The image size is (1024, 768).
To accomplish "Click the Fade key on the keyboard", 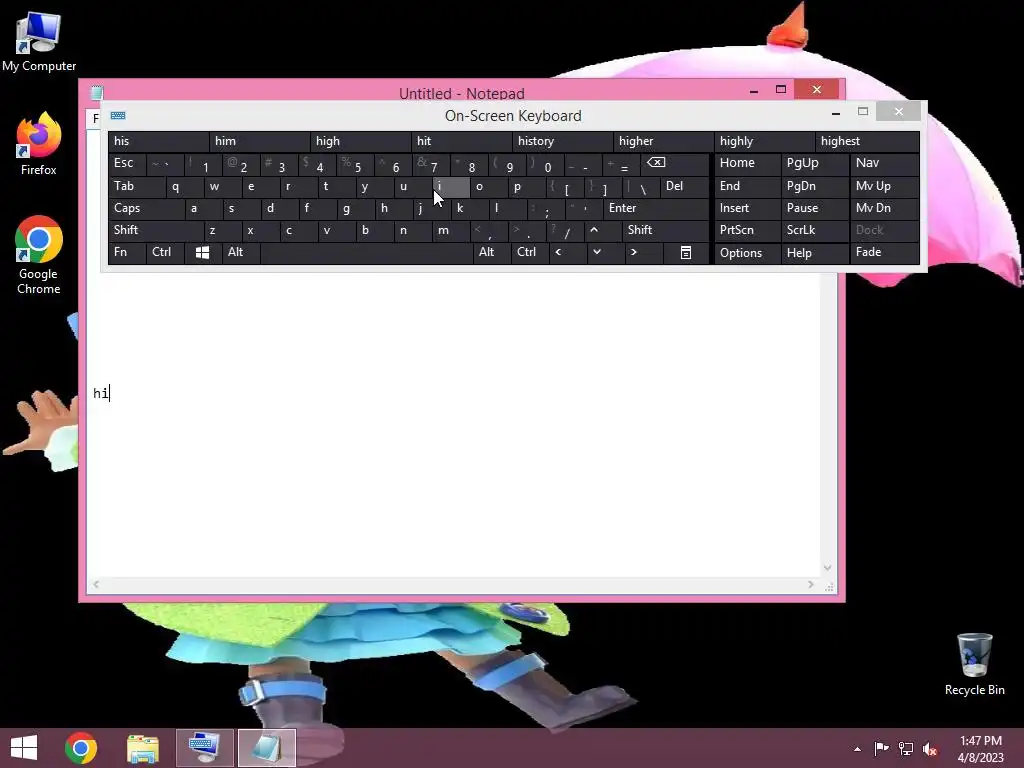I will pyautogui.click(x=885, y=253).
